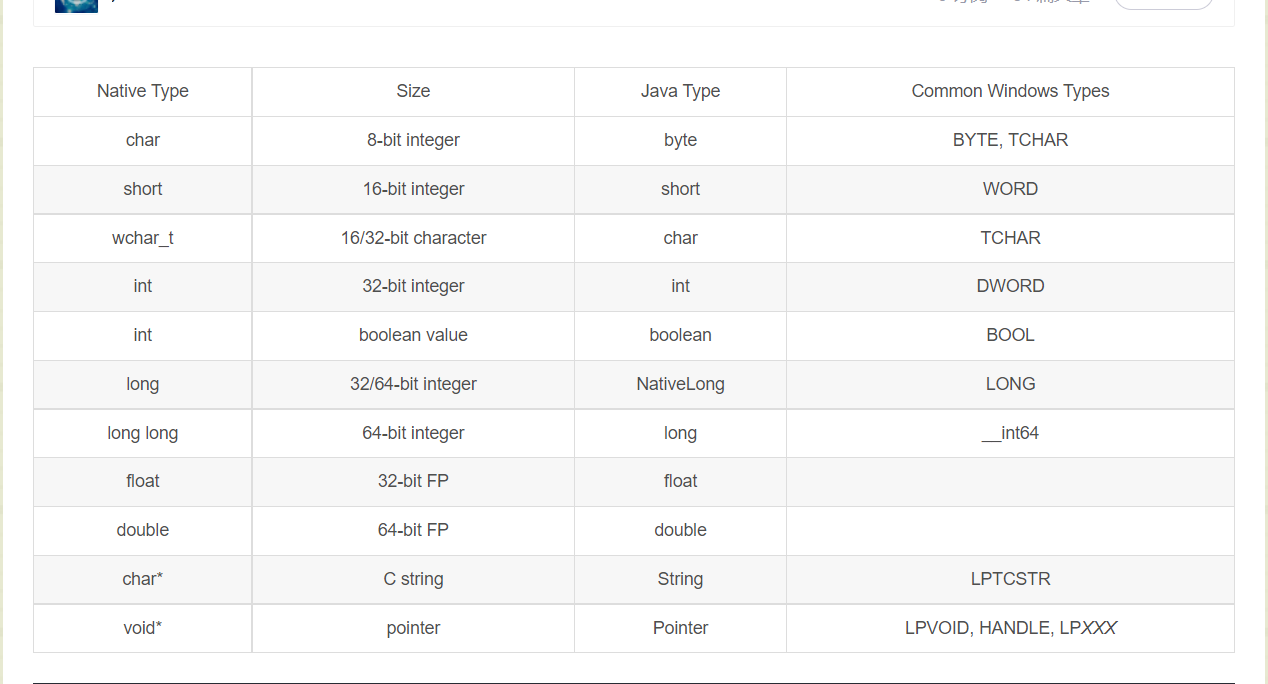The width and height of the screenshot is (1268, 684).
Task: Select the wchar_t native type cell
Action: tap(143, 238)
